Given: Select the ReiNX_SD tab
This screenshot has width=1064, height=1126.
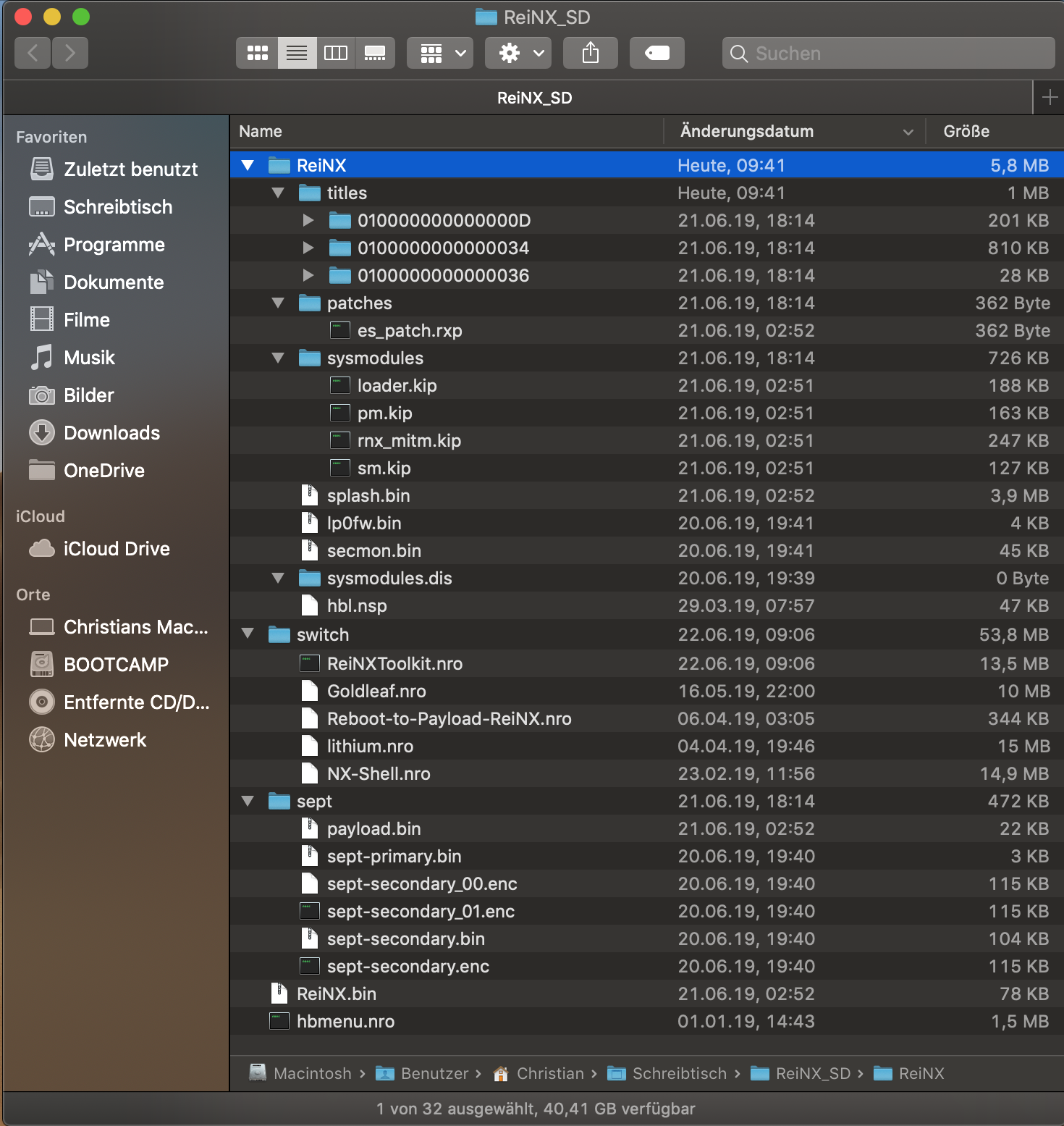Looking at the screenshot, I should click(x=534, y=98).
